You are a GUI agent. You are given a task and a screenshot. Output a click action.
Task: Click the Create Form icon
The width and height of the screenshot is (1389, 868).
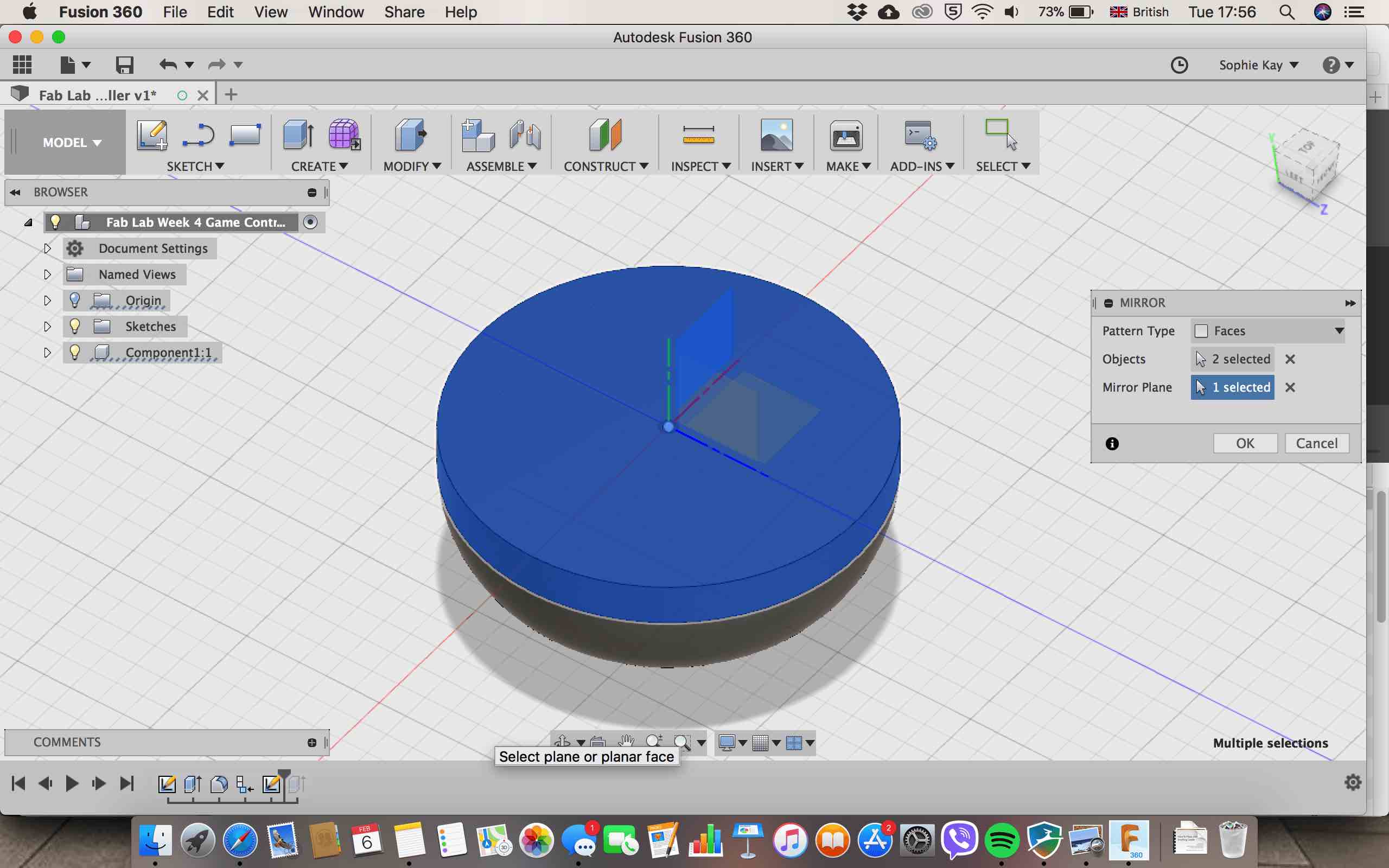coord(344,136)
